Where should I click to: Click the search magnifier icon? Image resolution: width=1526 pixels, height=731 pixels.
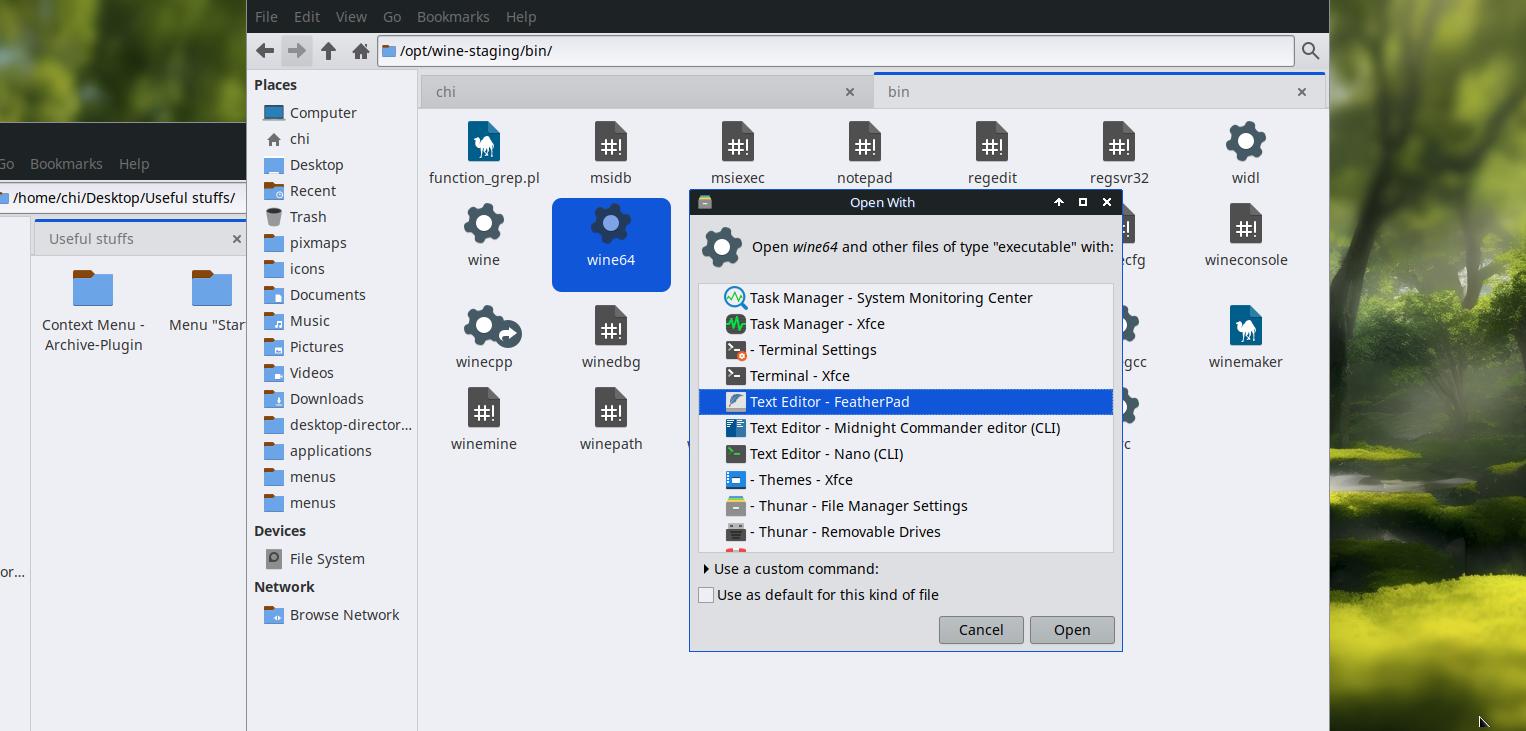coord(1310,51)
